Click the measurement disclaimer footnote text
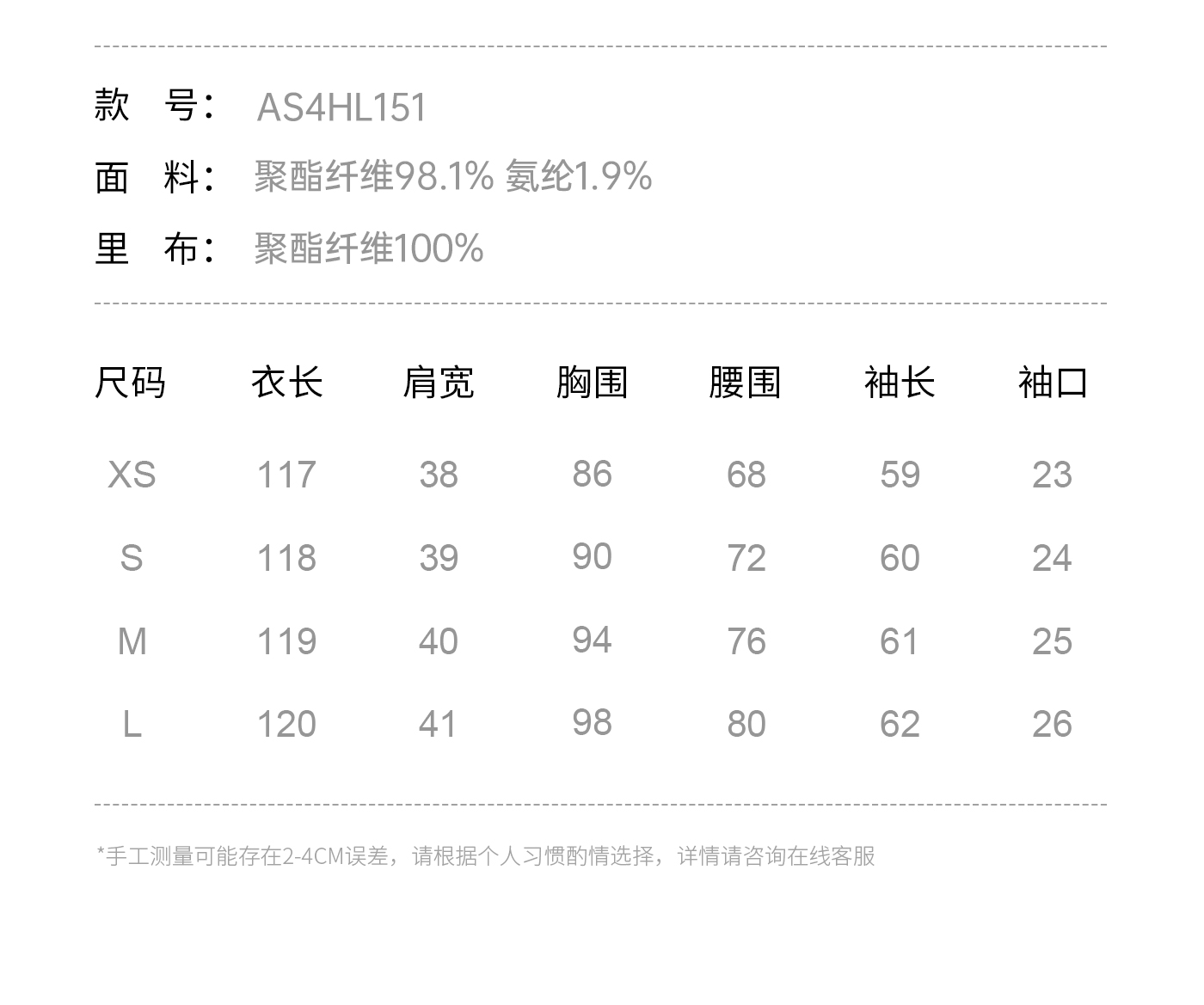 (x=486, y=856)
